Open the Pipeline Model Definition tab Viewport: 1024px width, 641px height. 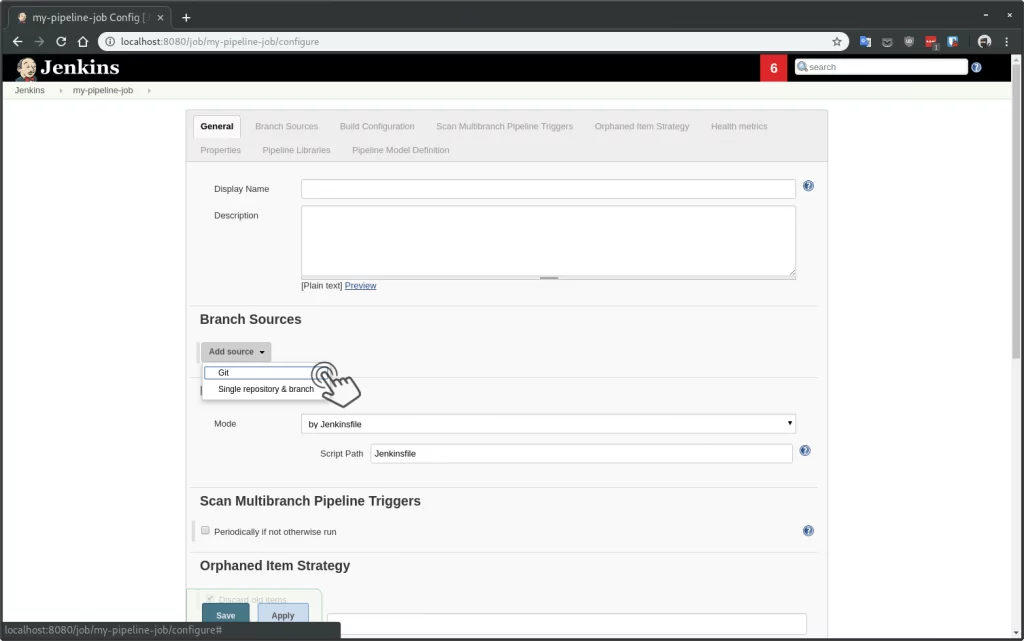[x=400, y=150]
